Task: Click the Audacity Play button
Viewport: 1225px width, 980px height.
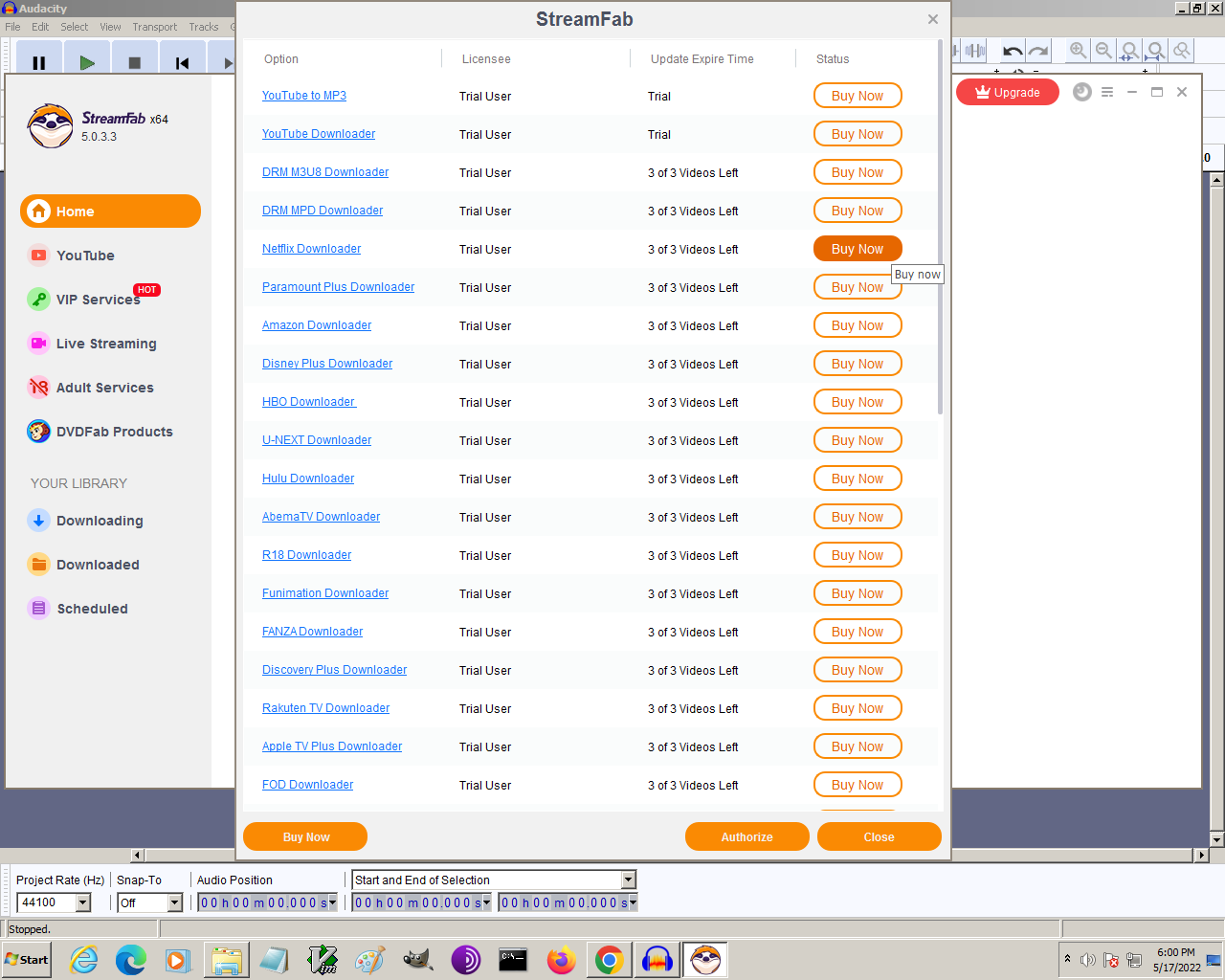Action: [x=87, y=63]
